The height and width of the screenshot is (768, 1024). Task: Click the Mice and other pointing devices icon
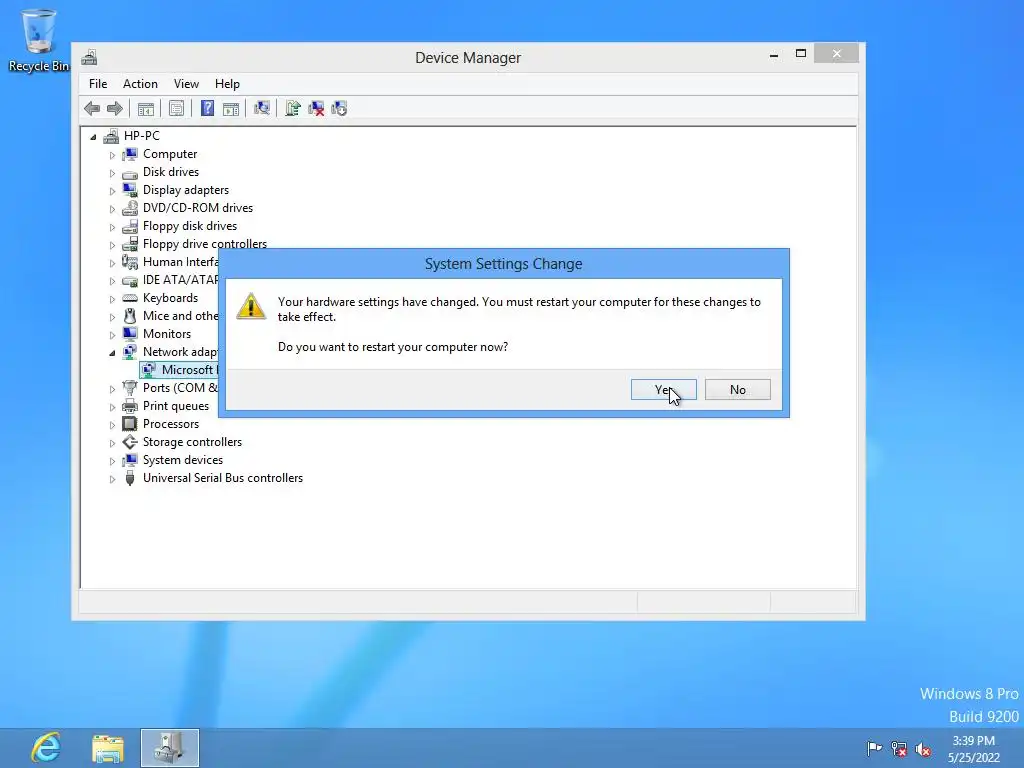130,316
